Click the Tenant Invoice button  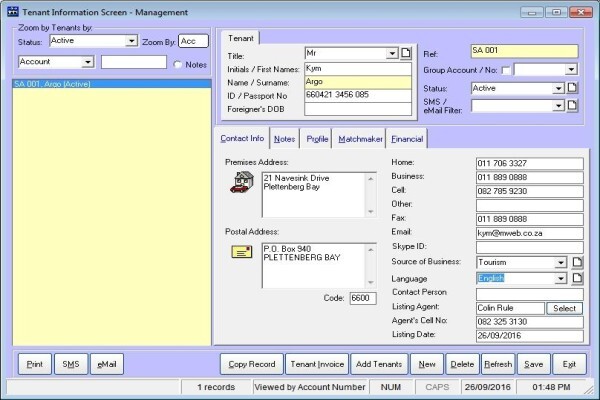tap(317, 364)
